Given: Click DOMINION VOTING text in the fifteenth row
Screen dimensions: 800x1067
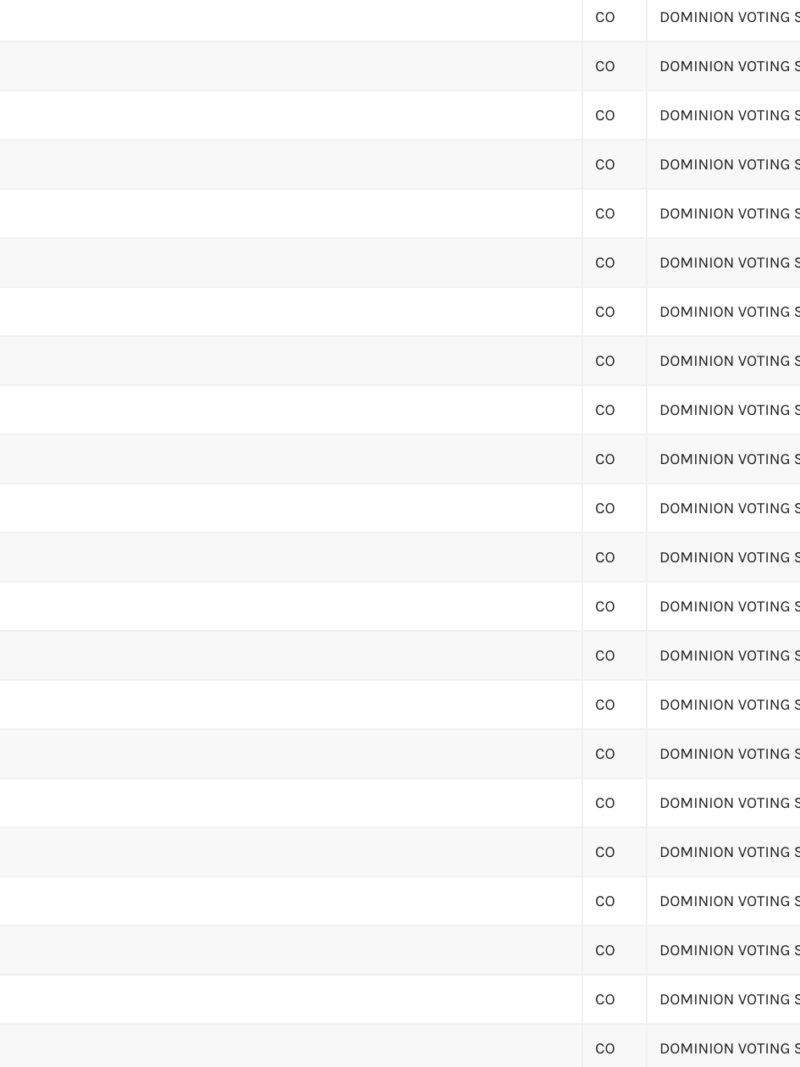Looking at the screenshot, I should (725, 704).
